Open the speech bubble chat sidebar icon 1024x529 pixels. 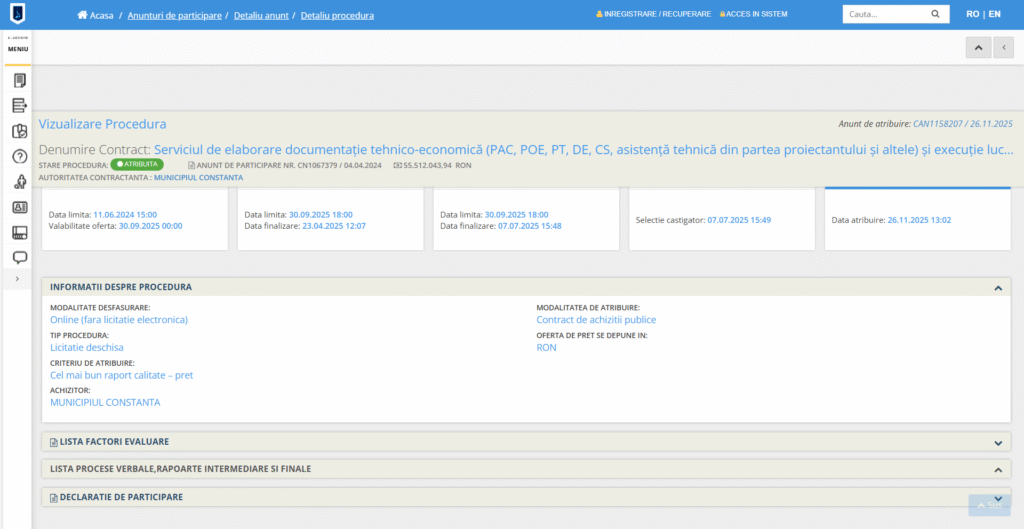pos(19,257)
